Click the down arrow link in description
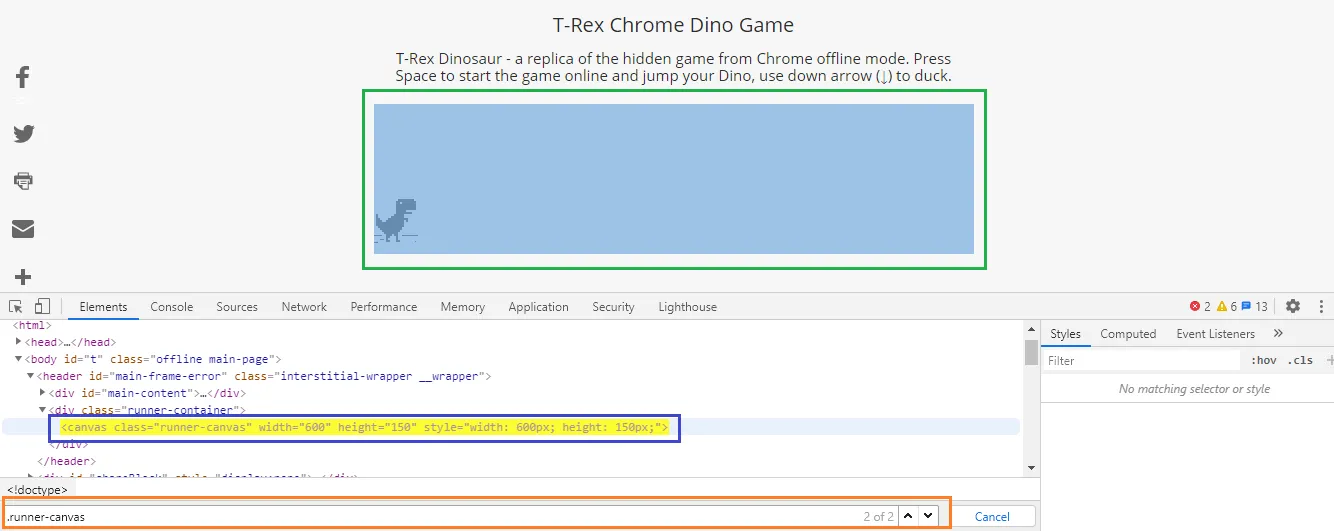Image resolution: width=1334 pixels, height=531 pixels. [884, 76]
